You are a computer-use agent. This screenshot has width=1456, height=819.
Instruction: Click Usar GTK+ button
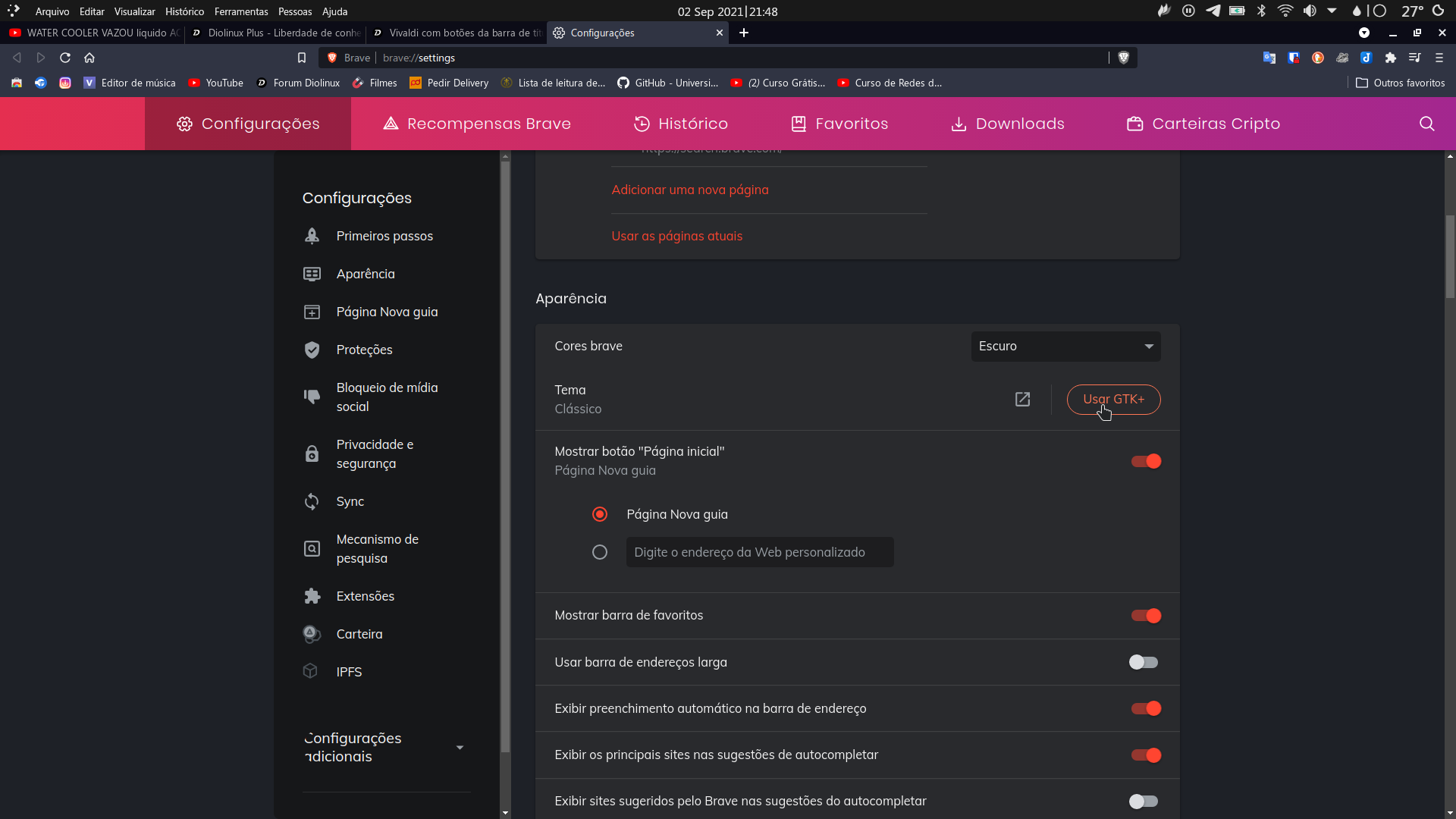[1113, 400]
